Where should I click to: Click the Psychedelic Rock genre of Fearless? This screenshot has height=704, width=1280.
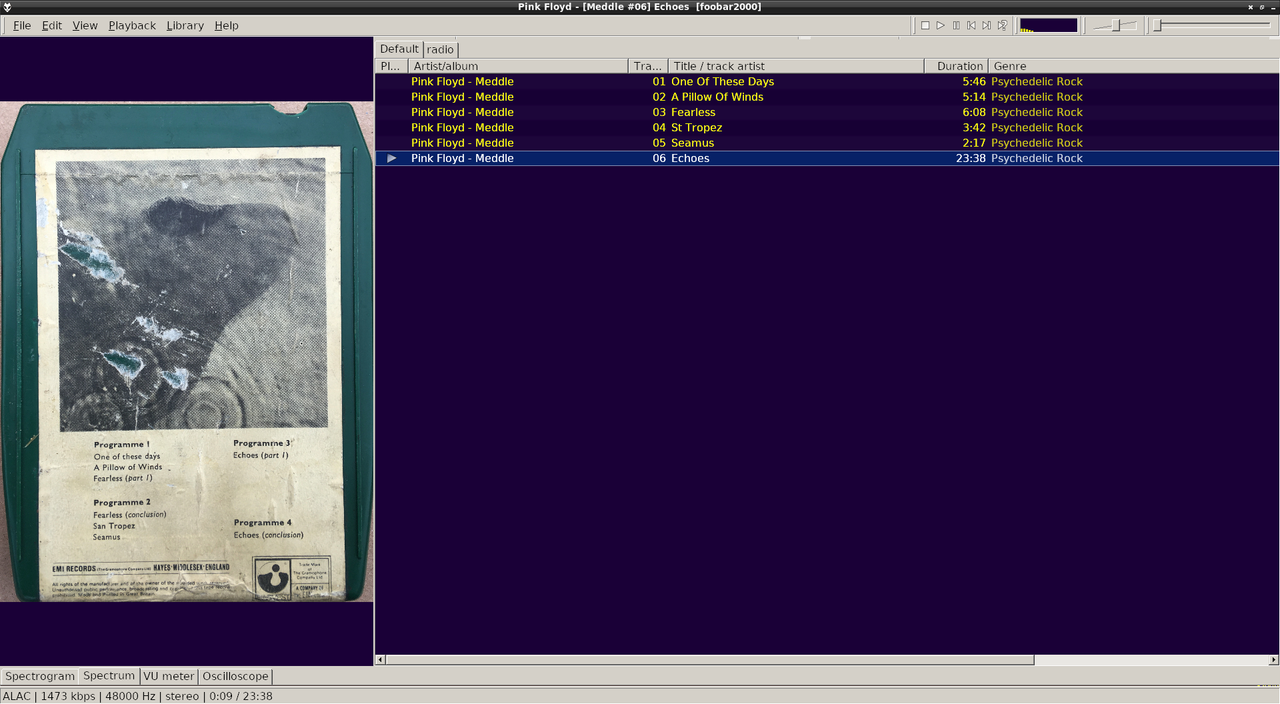[x=1037, y=112]
